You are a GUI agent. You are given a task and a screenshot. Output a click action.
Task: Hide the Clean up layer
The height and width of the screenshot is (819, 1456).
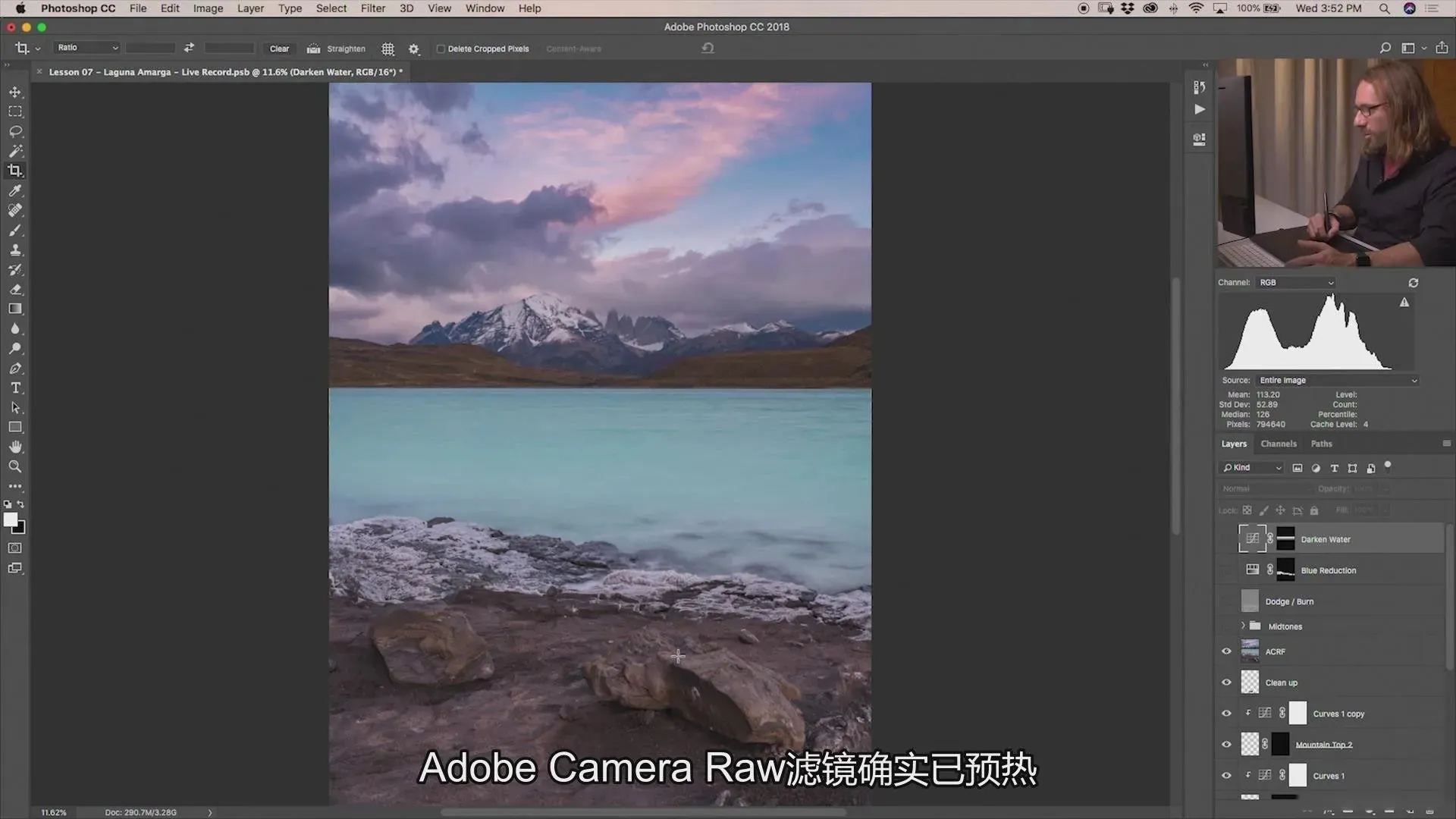(1226, 682)
